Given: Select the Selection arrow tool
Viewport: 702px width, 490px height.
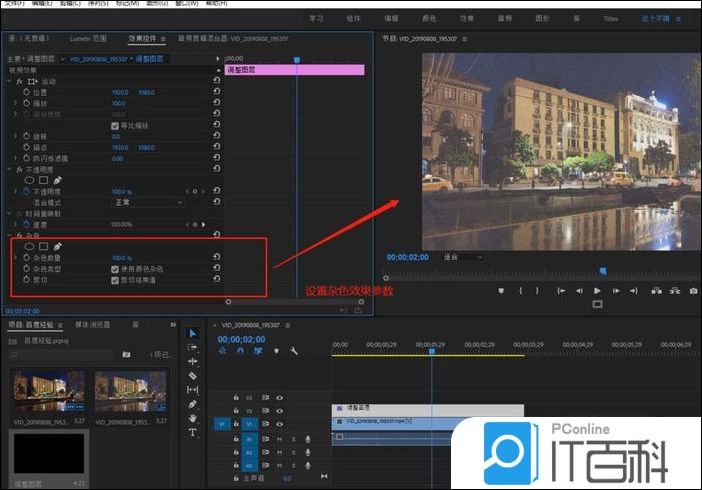Looking at the screenshot, I should pos(193,333).
